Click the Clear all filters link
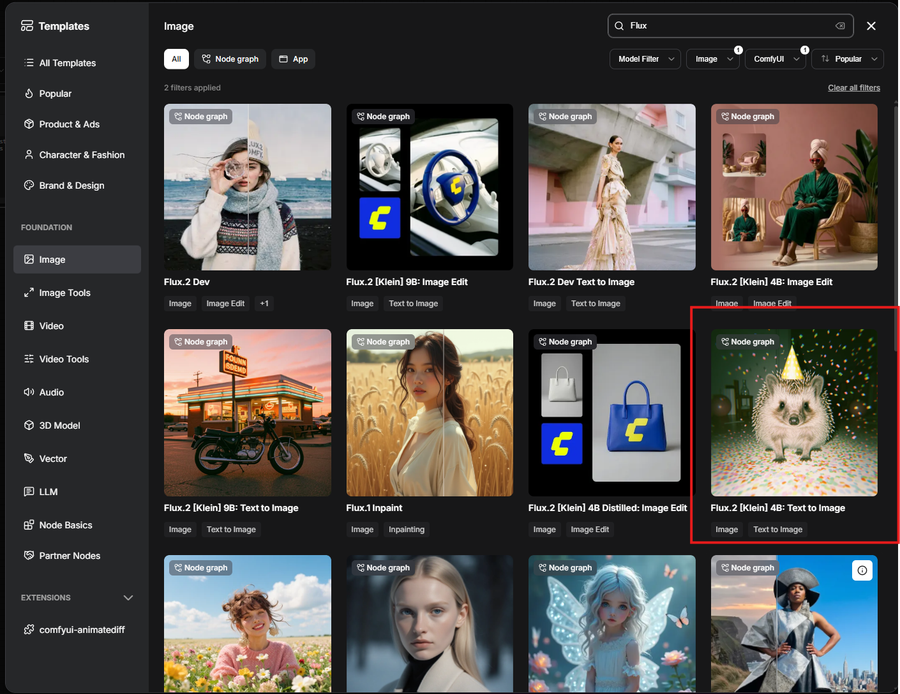This screenshot has width=900, height=694. coord(854,88)
